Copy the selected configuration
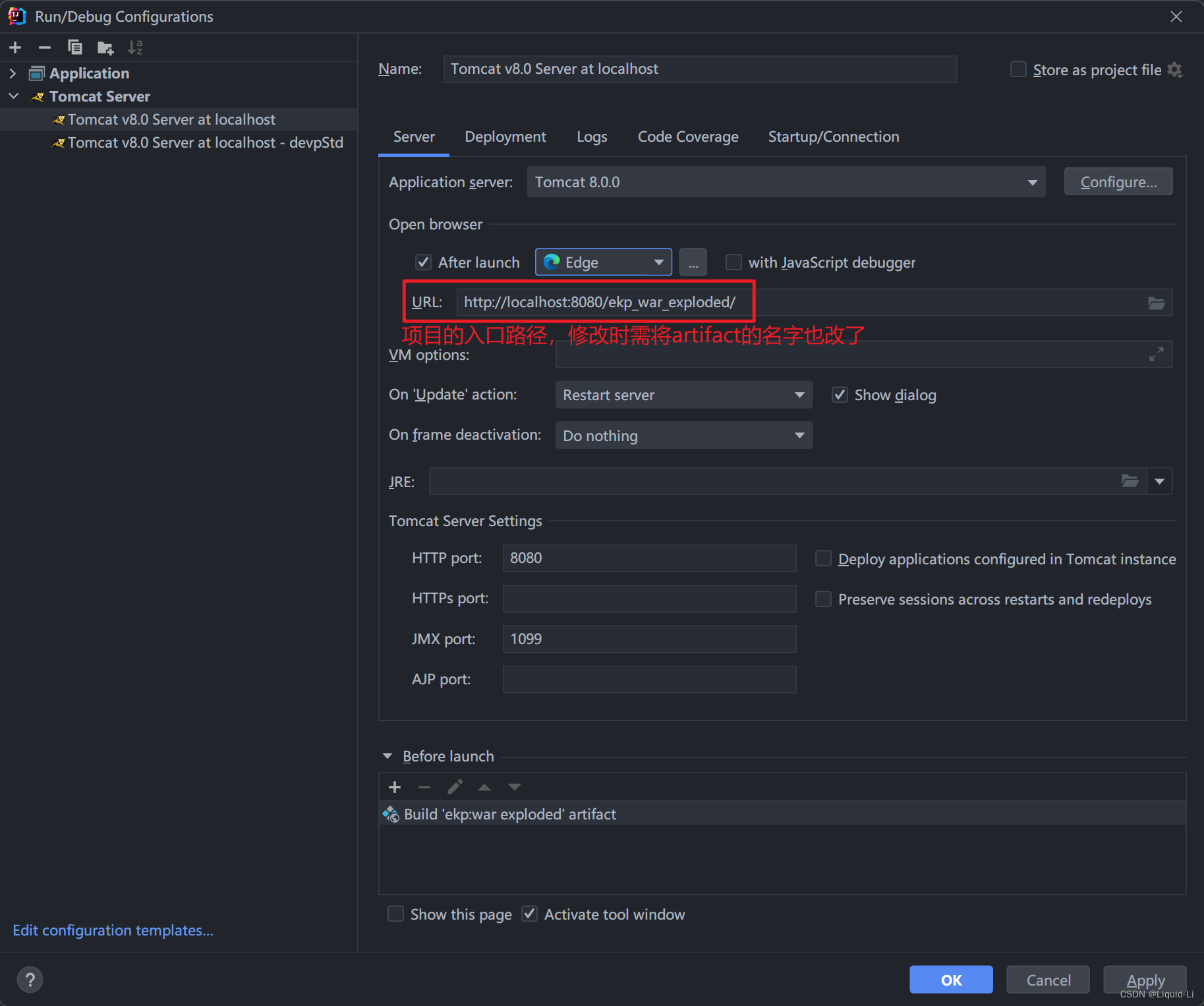Image resolution: width=1204 pixels, height=1006 pixels. tap(75, 47)
